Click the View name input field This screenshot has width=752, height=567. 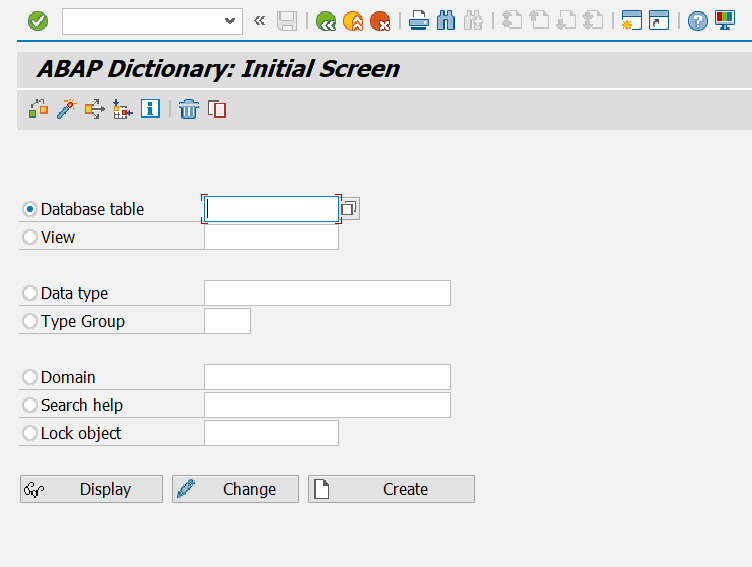[x=271, y=237]
